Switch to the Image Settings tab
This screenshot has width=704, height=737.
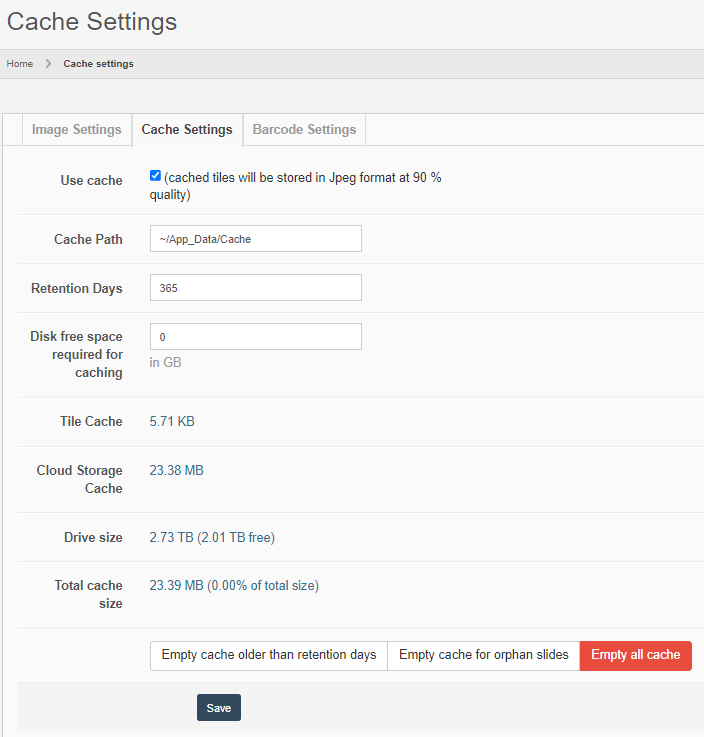[x=76, y=130]
